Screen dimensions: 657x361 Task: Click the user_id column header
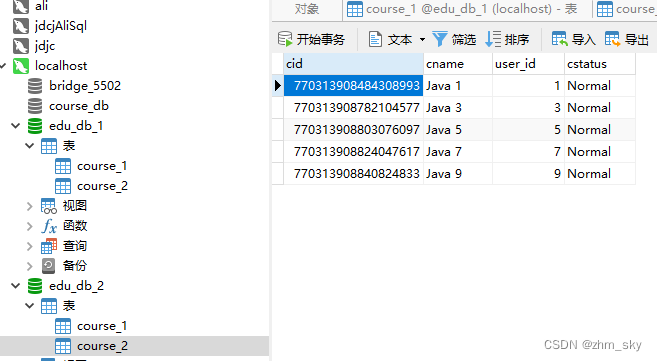(x=528, y=64)
